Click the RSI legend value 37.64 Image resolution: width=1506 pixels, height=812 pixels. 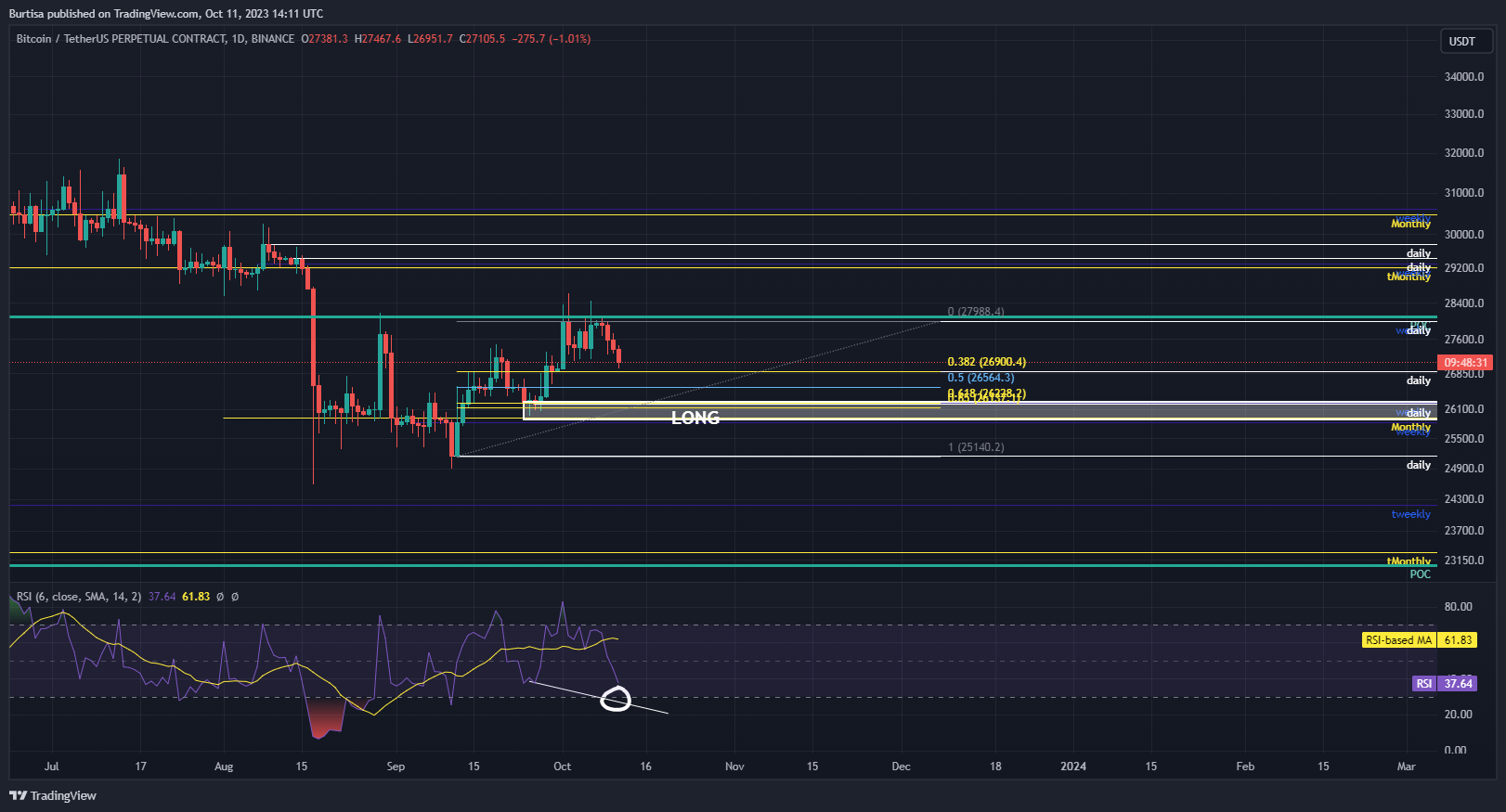162,597
